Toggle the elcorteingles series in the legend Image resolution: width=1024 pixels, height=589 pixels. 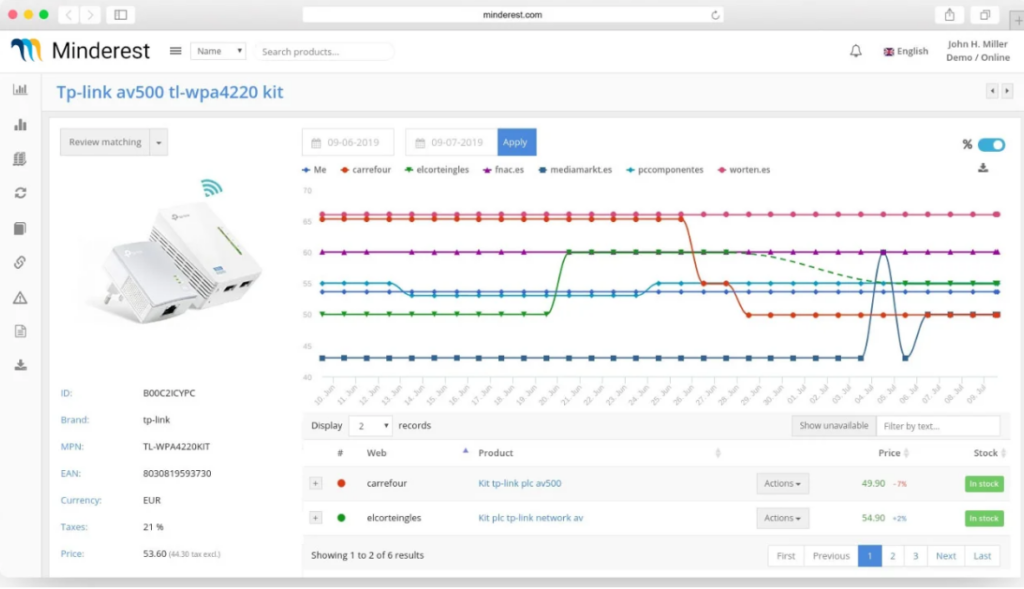437,170
